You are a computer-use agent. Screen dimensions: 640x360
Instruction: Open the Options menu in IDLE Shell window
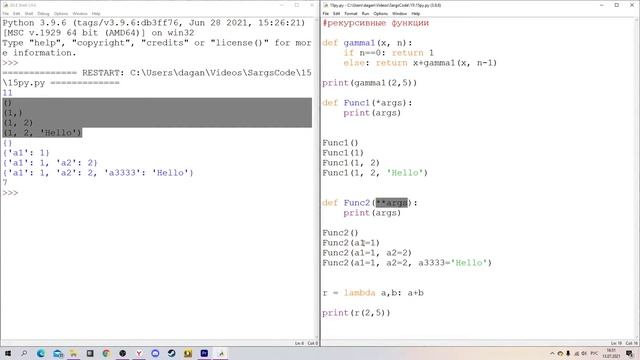coord(60,13)
